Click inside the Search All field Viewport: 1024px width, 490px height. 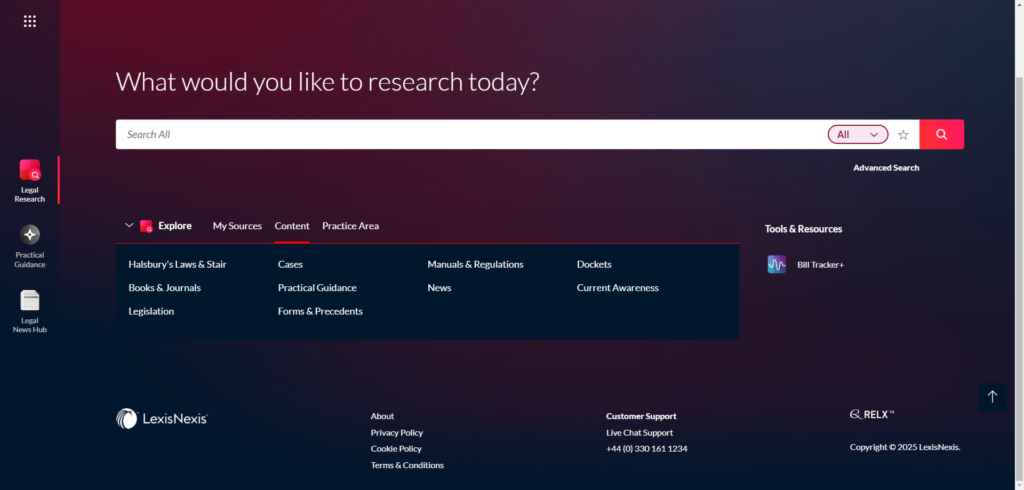[470, 134]
